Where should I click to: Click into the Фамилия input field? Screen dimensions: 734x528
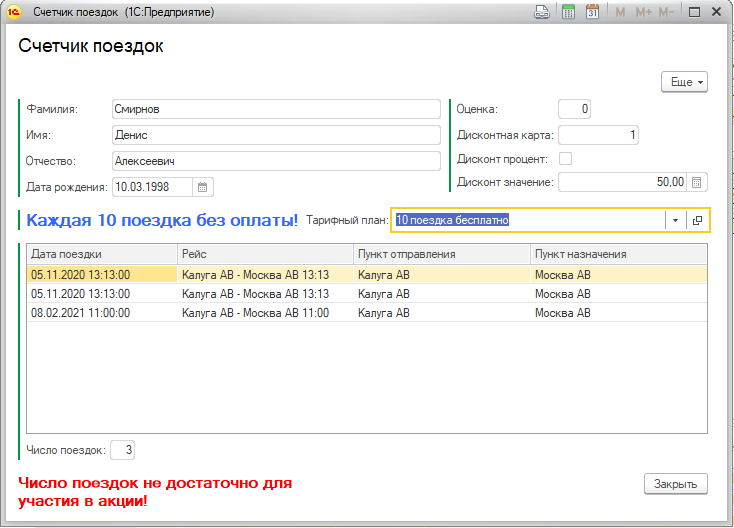click(x=276, y=109)
